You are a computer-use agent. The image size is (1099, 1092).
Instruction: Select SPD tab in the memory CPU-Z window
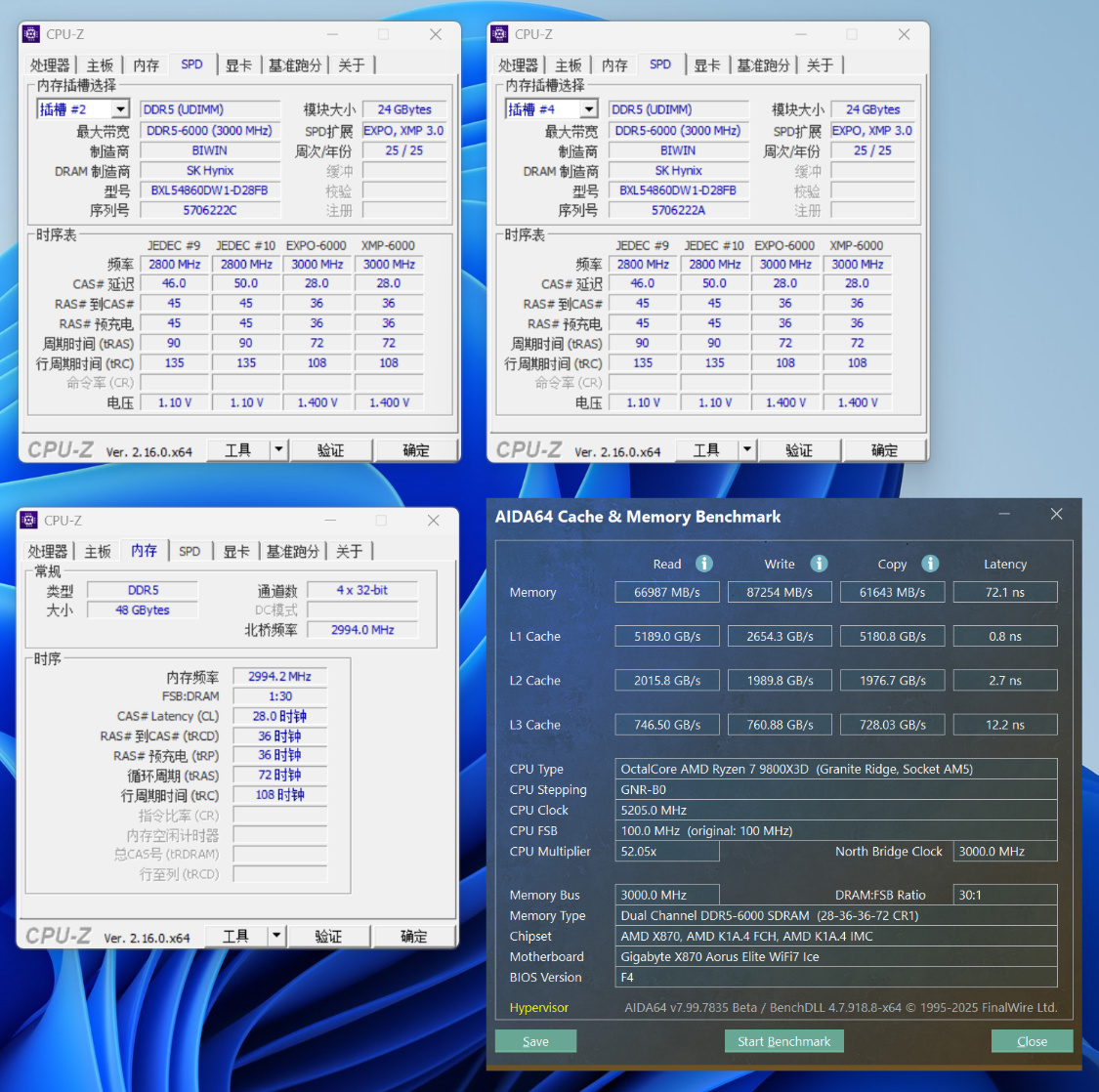click(190, 552)
